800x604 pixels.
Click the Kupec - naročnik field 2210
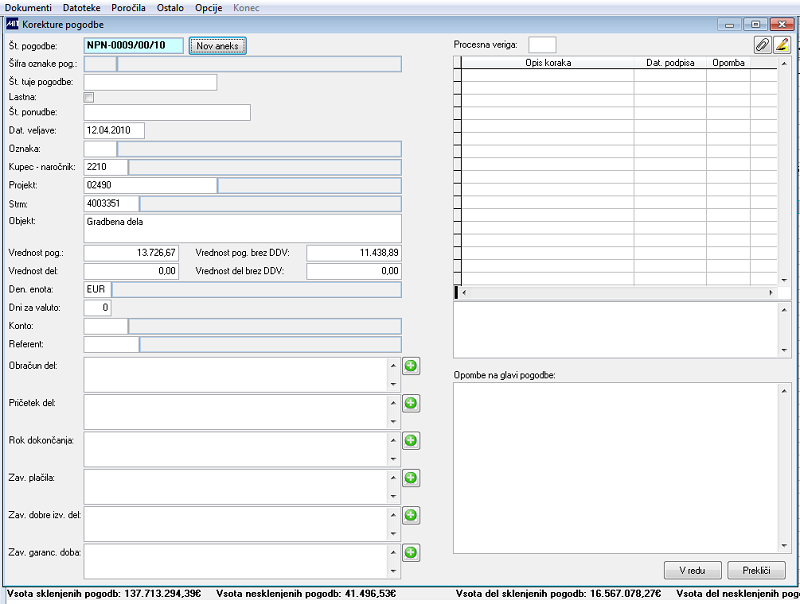pos(106,167)
